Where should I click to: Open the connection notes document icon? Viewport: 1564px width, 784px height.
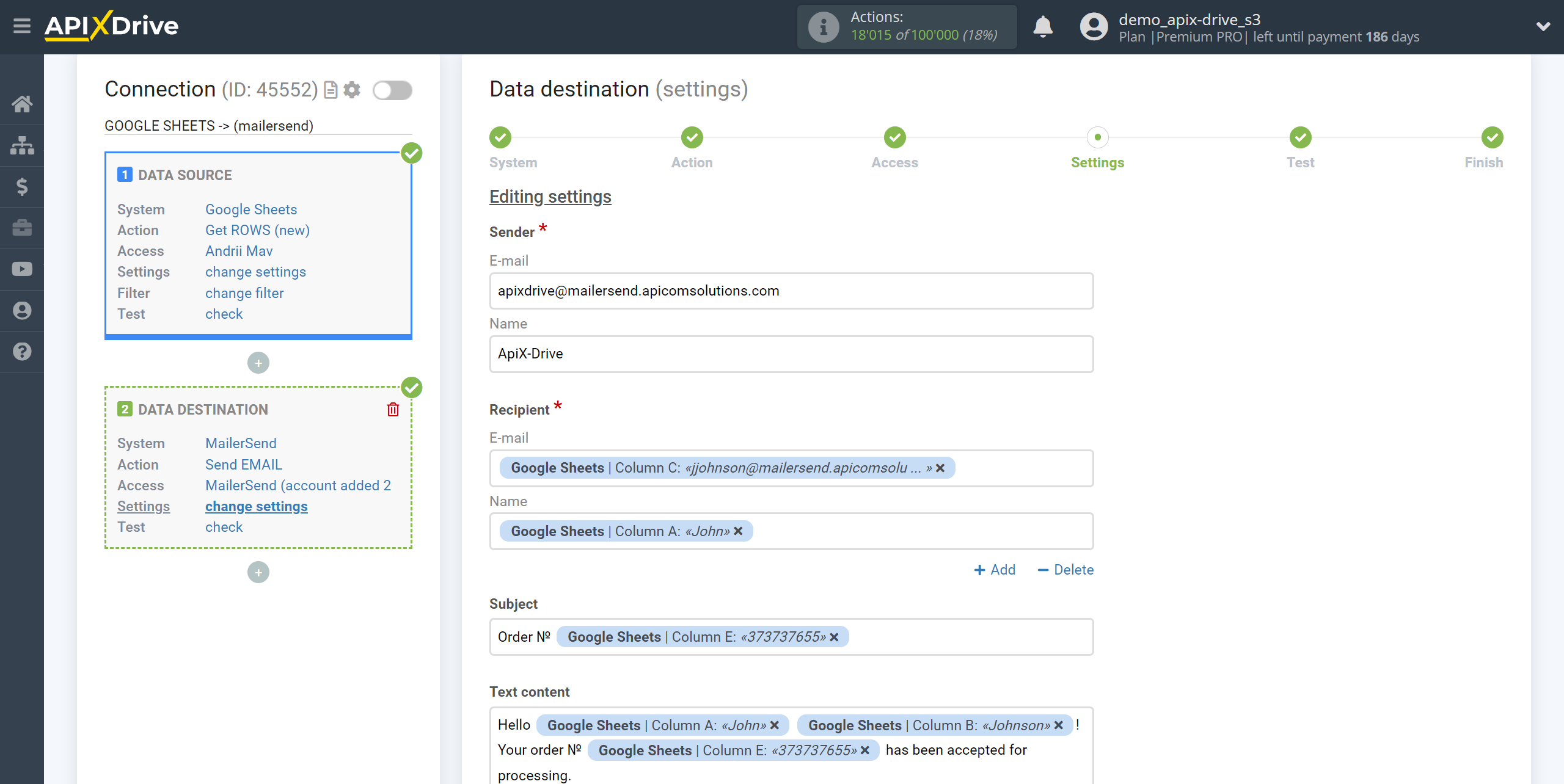331,90
